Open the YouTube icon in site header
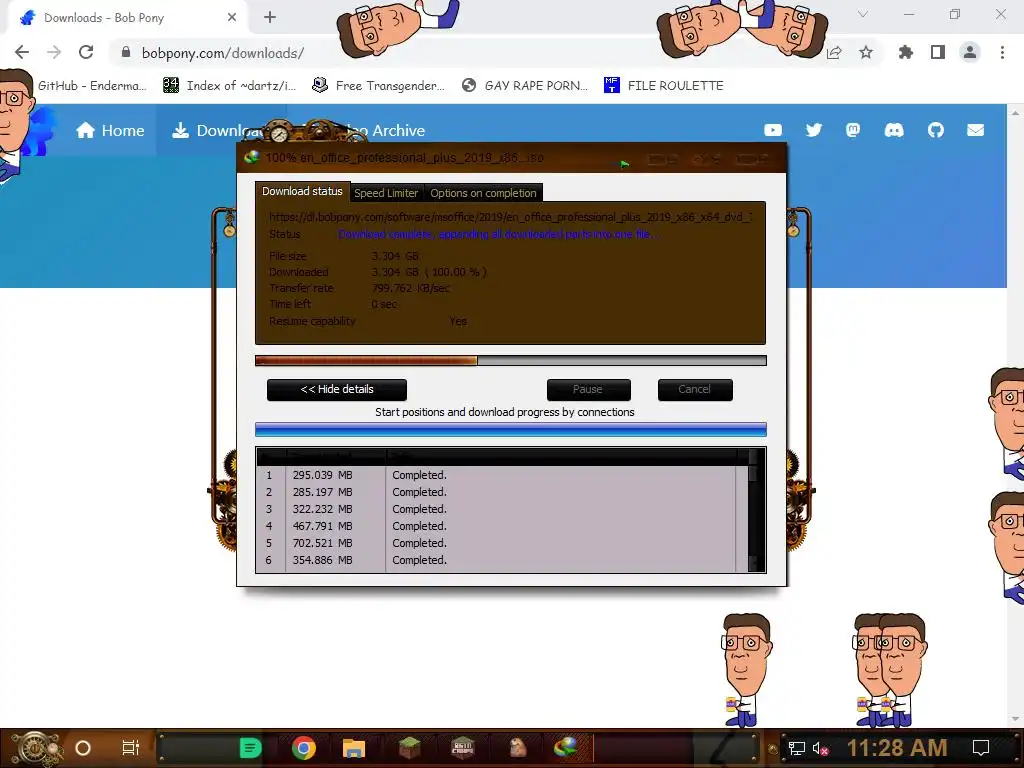This screenshot has height=768, width=1024. tap(773, 130)
